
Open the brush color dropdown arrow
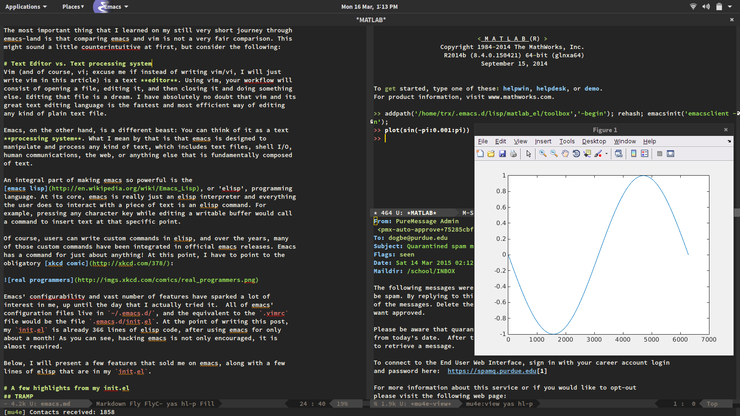tap(606, 154)
